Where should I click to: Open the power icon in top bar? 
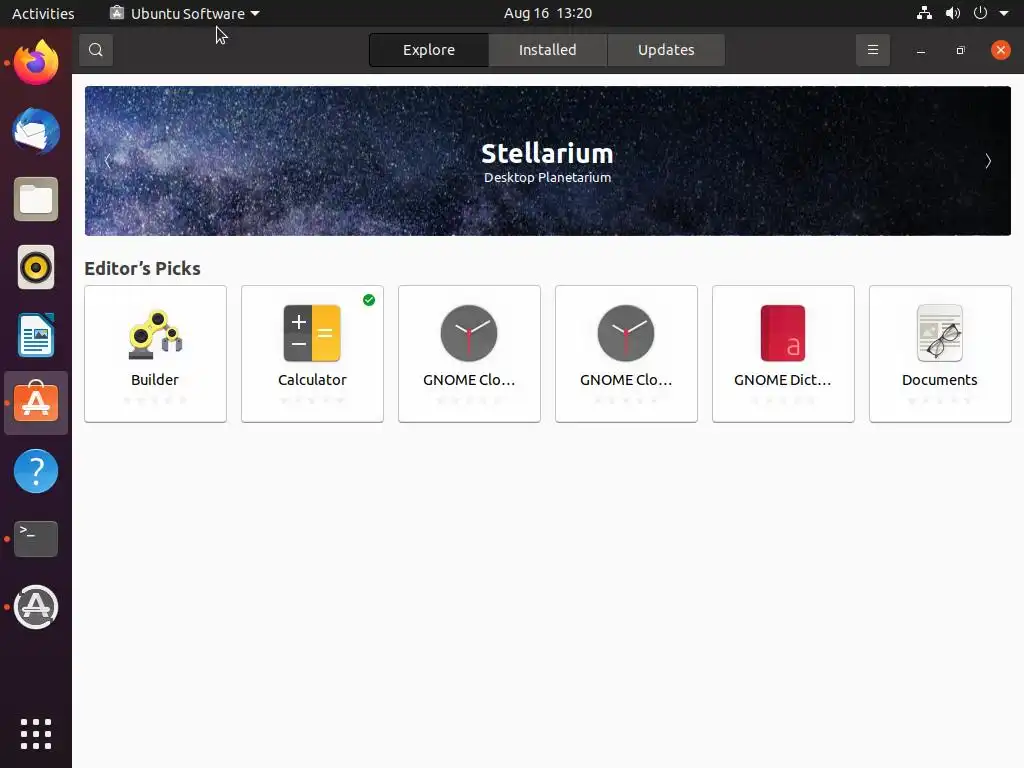tap(980, 13)
